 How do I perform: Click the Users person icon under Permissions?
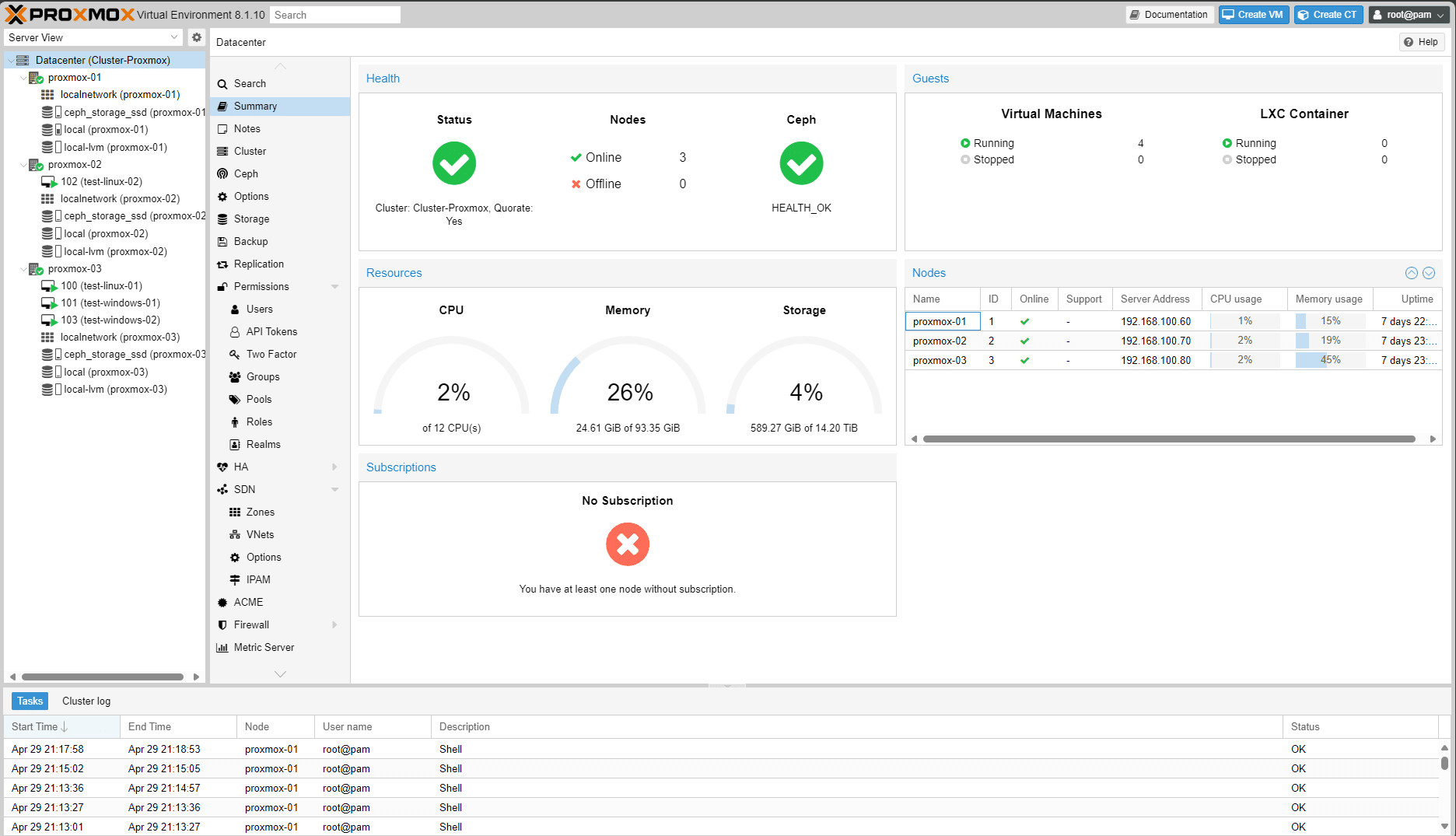pyautogui.click(x=235, y=310)
